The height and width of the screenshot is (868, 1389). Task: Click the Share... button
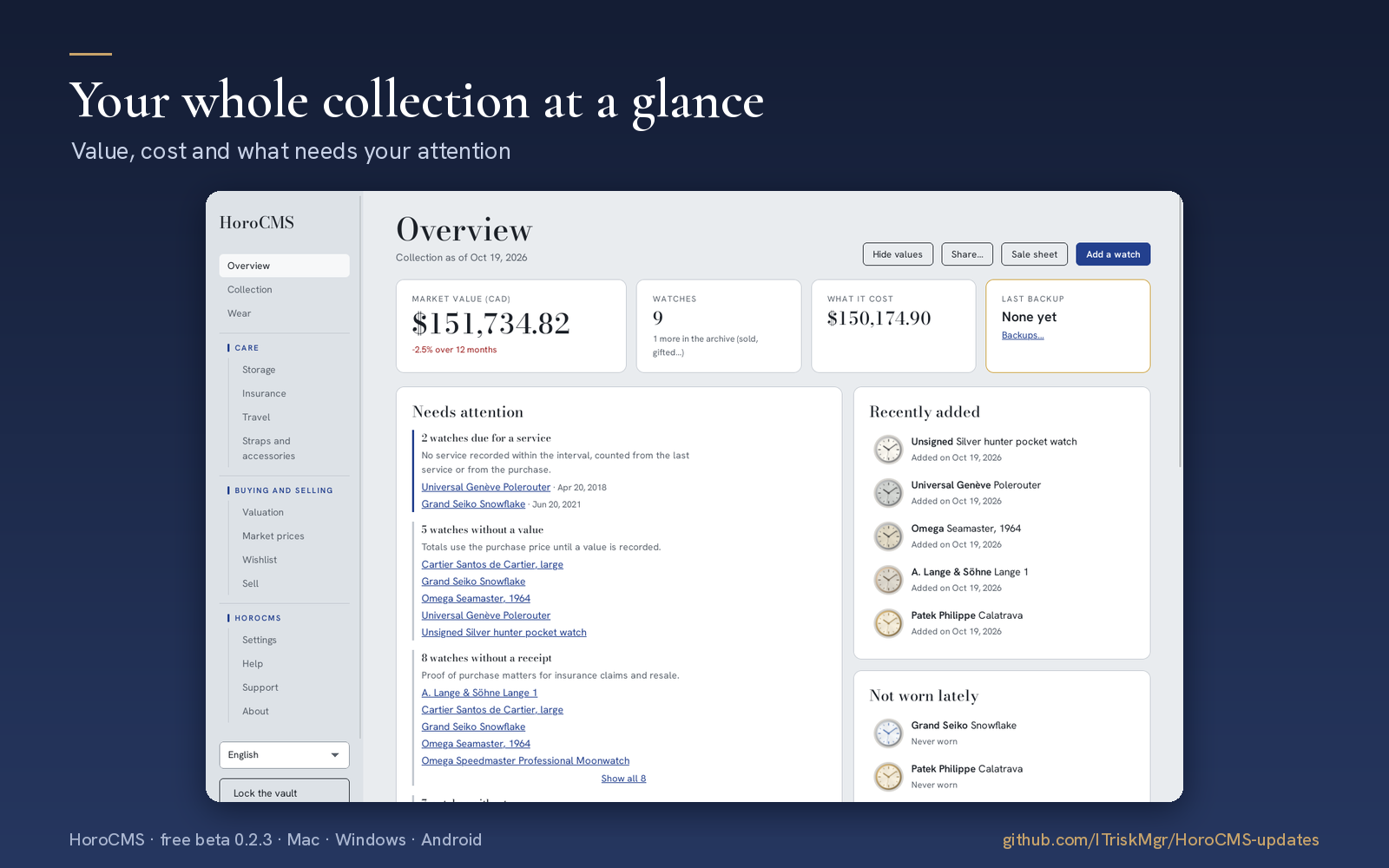[967, 254]
